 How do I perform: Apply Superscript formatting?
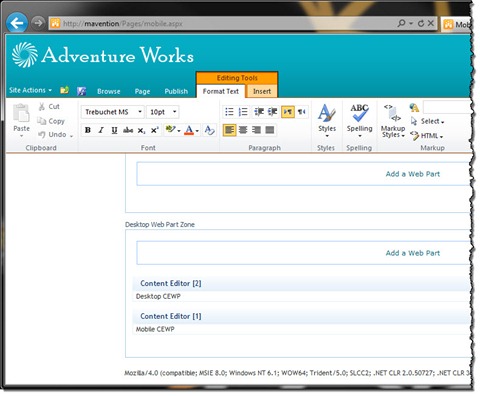[x=154, y=130]
